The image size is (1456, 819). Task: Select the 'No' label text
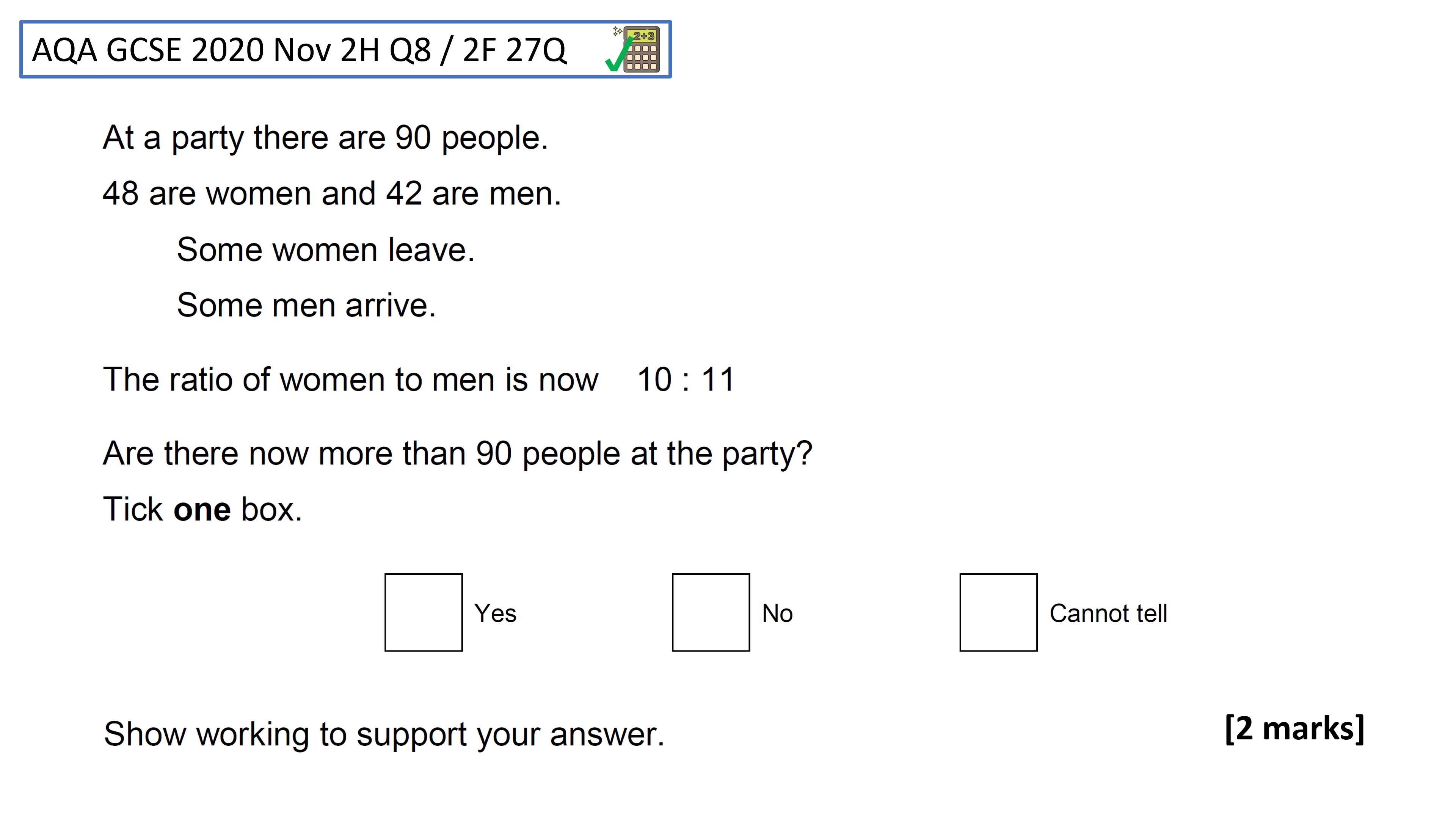click(x=777, y=613)
